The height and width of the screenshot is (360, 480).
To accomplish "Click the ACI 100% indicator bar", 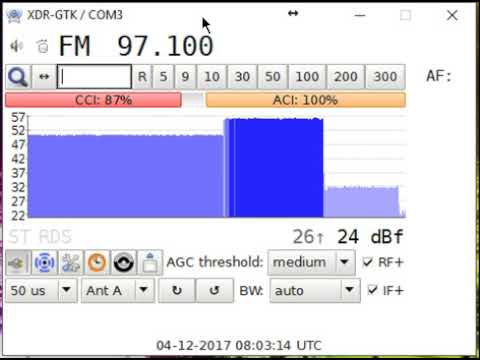I will pos(306,100).
